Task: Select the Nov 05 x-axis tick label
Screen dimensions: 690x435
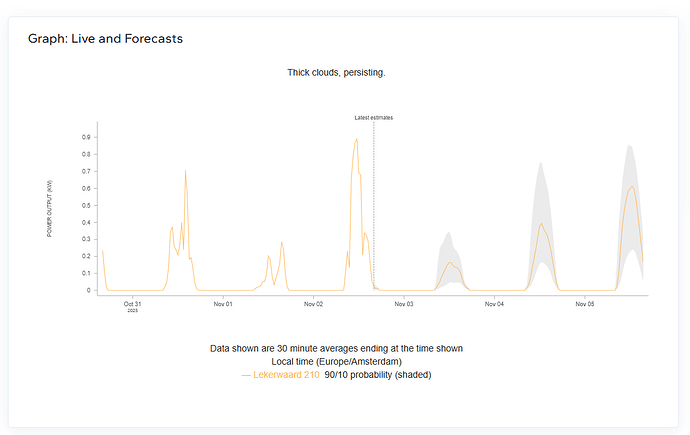Action: tap(586, 304)
